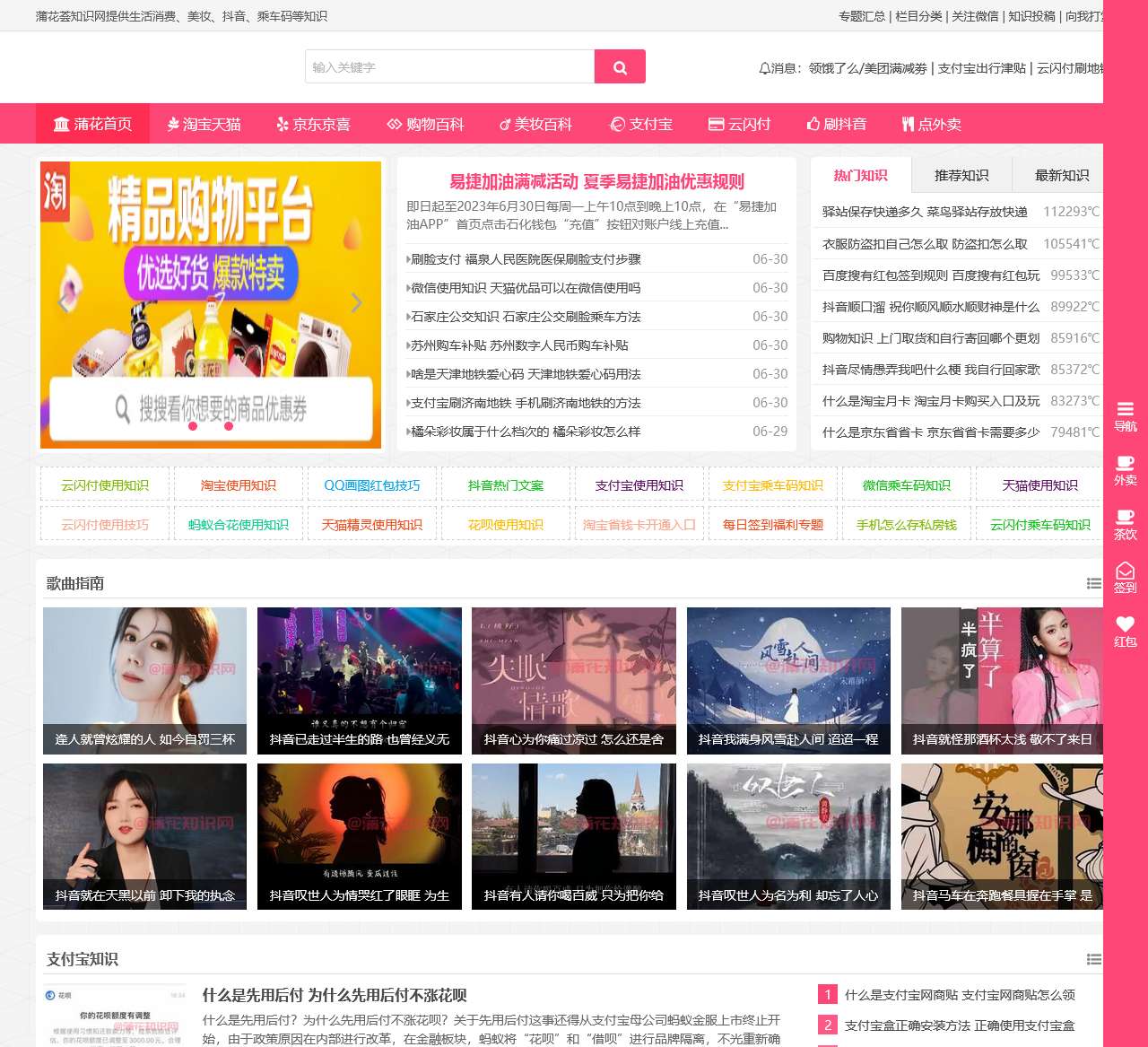Click the 天猫精灵使用知识 tag button
1148x1047 pixels.
pyautogui.click(x=372, y=525)
